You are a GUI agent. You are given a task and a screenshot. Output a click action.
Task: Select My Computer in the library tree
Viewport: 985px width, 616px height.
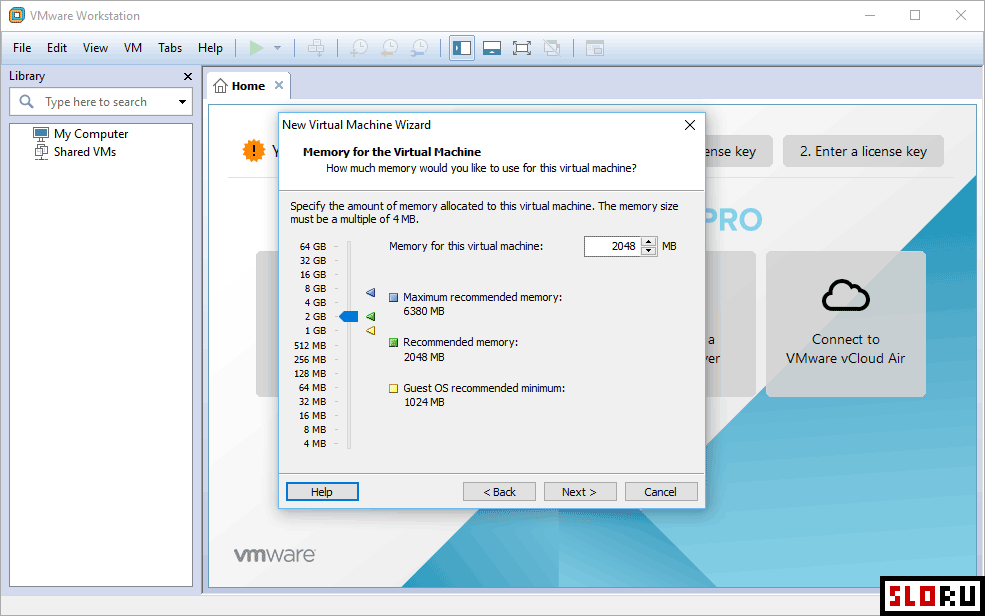tap(90, 134)
